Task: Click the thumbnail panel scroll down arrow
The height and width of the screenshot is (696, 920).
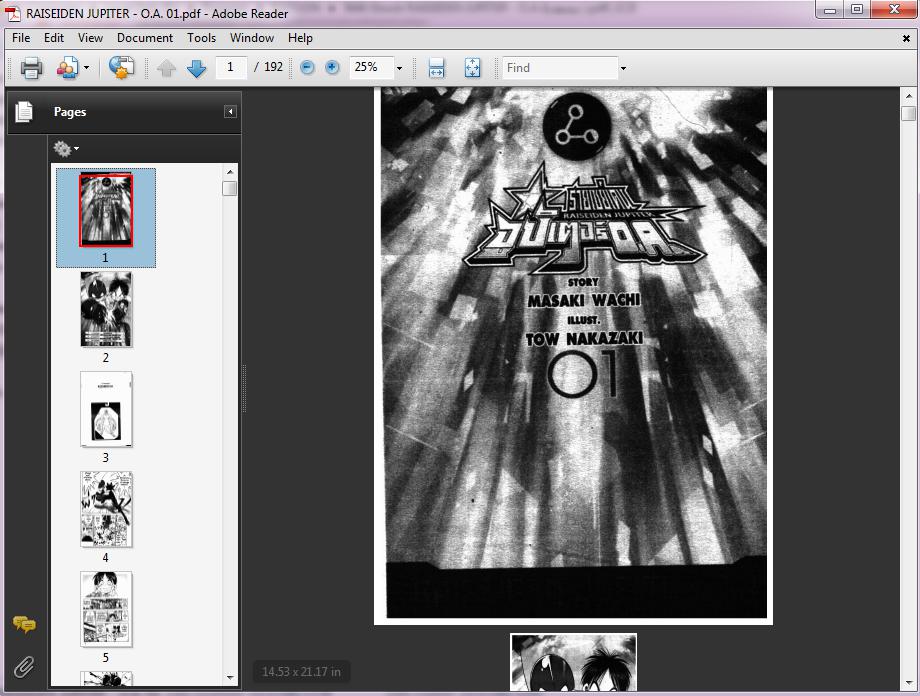Action: [230, 678]
